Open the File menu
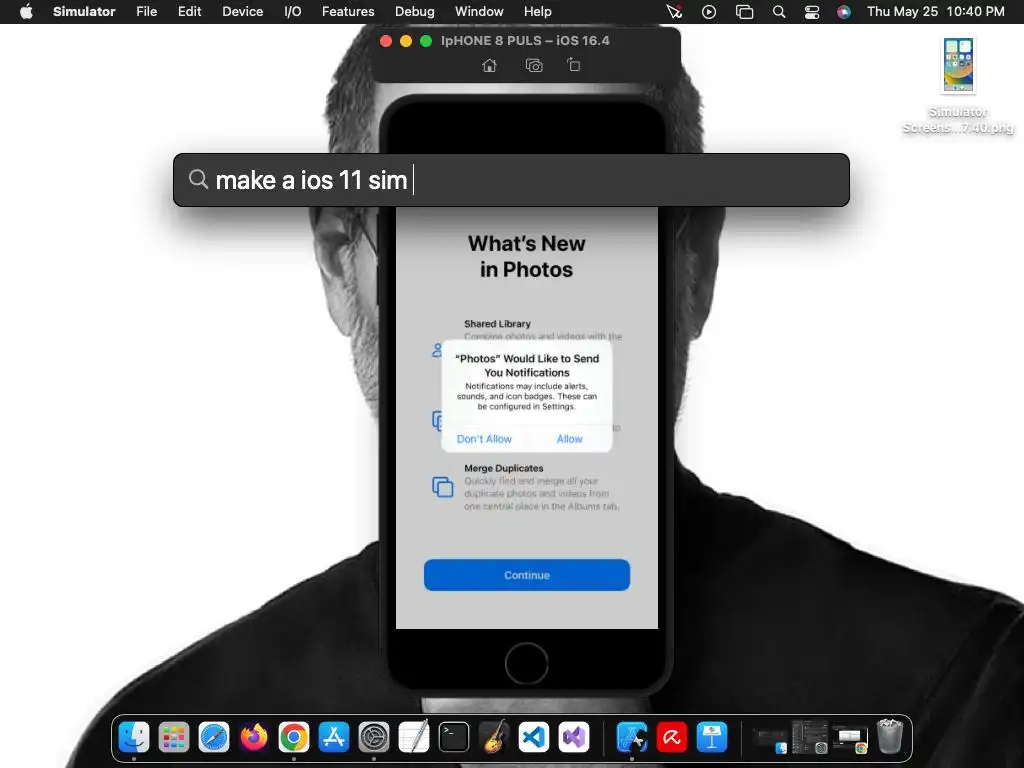 tap(146, 12)
